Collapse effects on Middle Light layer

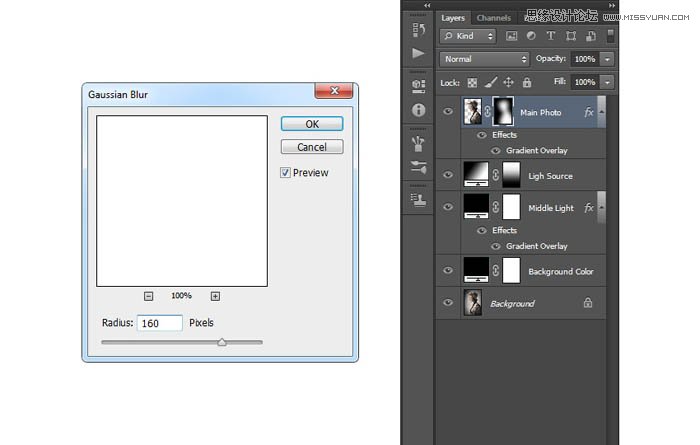click(601, 206)
